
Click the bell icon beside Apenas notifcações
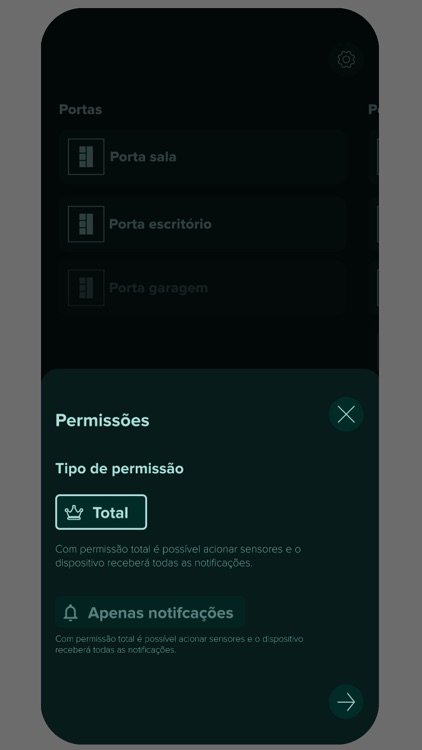click(70, 613)
